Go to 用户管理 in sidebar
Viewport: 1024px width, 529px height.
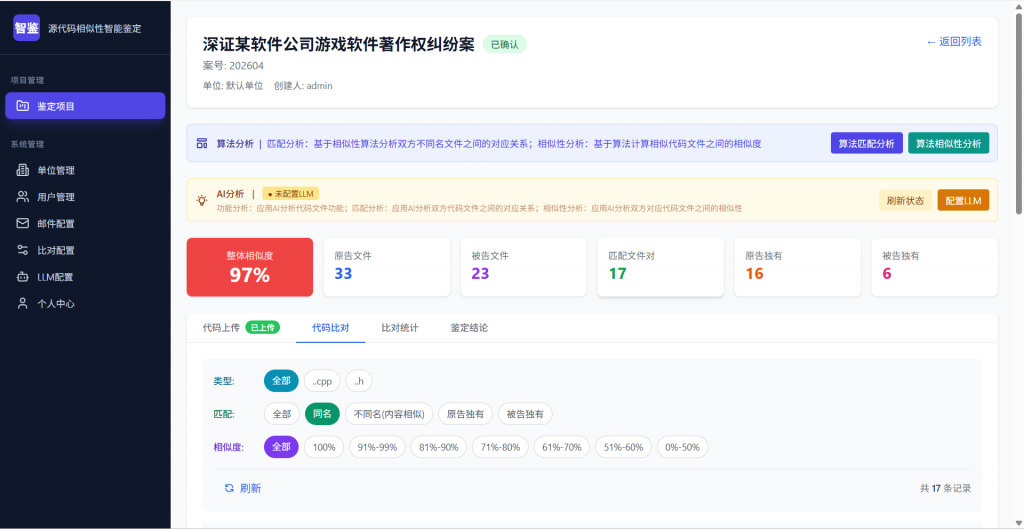pyautogui.click(x=55, y=197)
